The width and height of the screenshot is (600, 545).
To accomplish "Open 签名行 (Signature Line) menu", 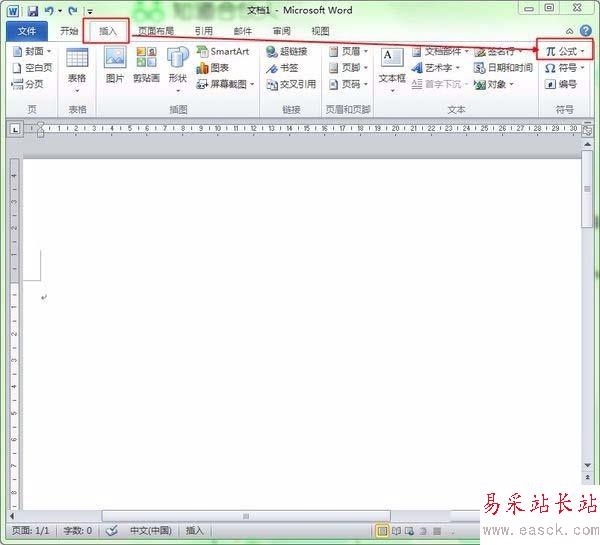I will click(499, 51).
